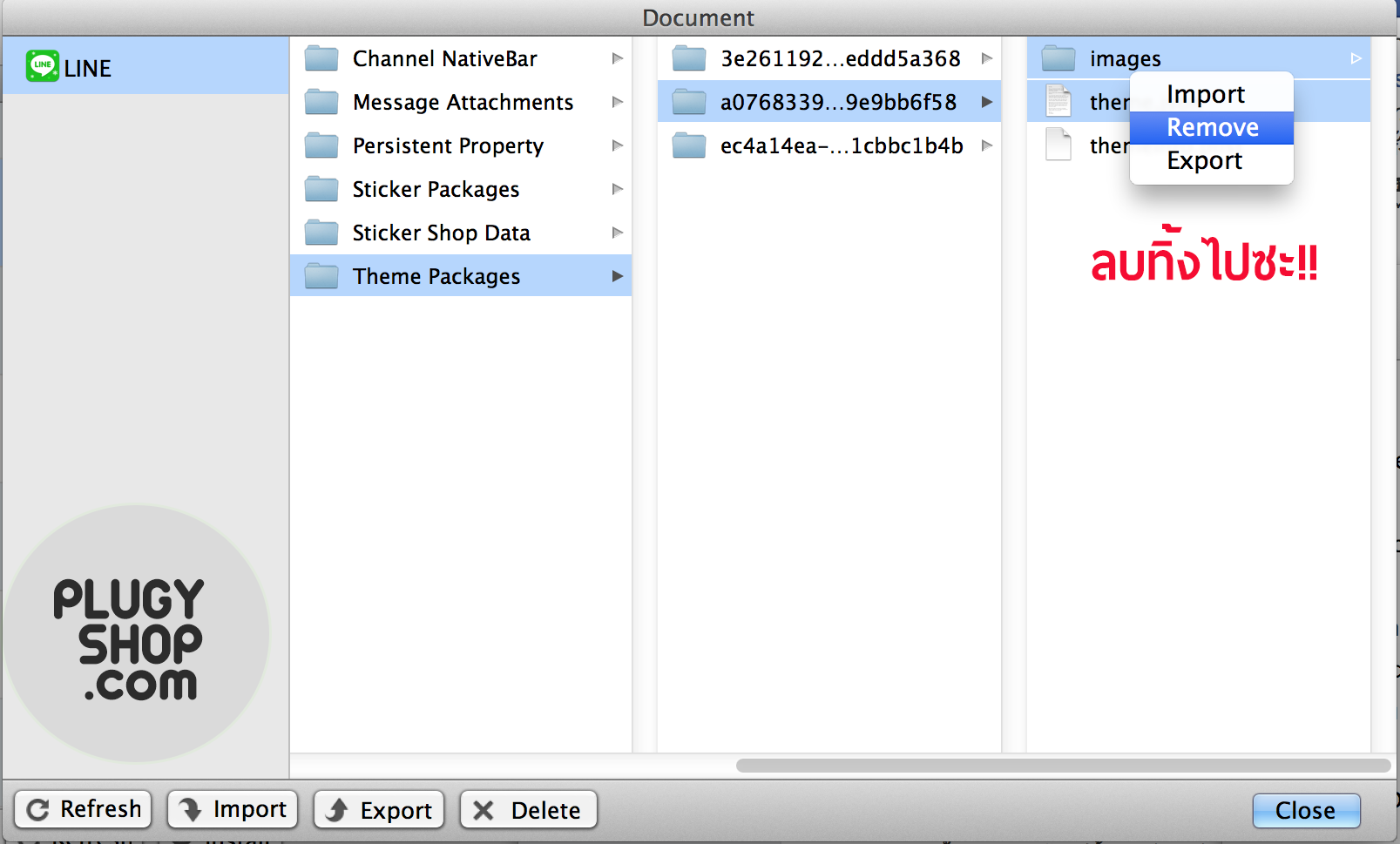Screen dimensions: 1400x844
Task: Click the blue Close button
Action: (1306, 811)
